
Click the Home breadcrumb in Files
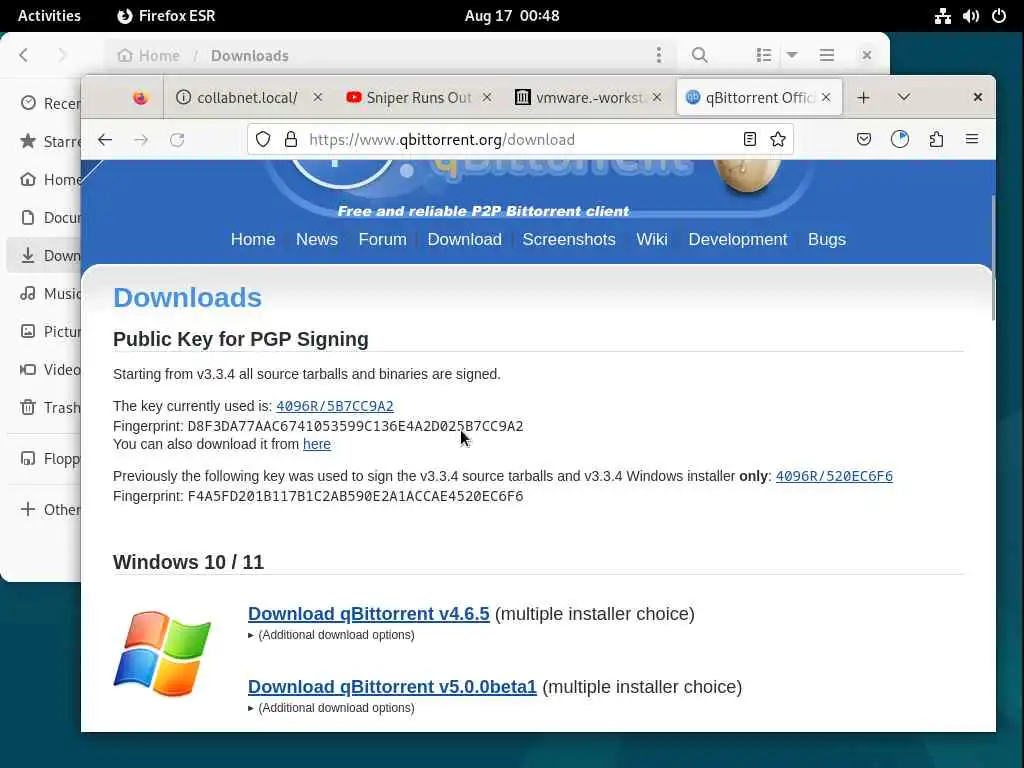149,56
